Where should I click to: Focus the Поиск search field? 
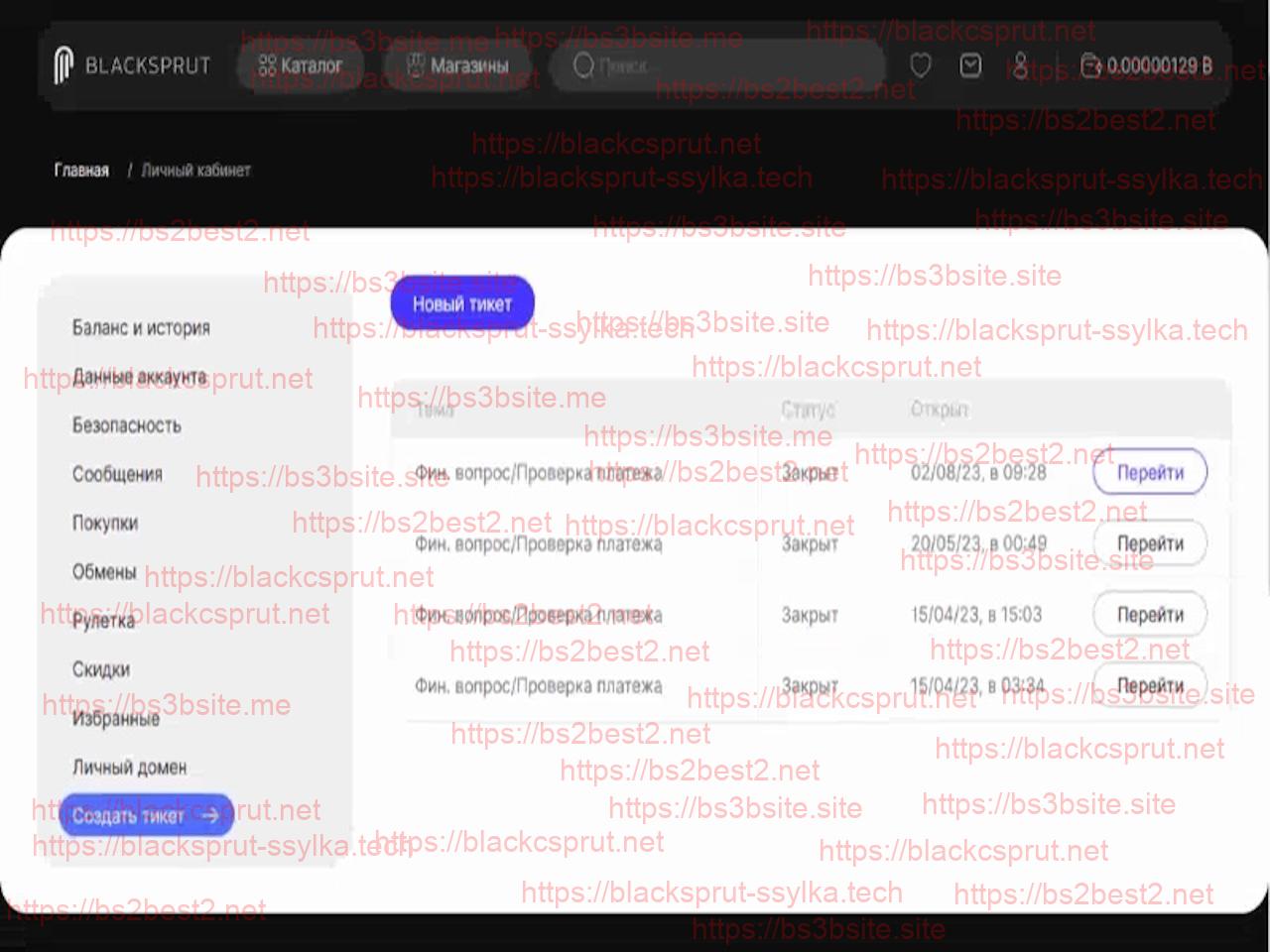coord(716,65)
